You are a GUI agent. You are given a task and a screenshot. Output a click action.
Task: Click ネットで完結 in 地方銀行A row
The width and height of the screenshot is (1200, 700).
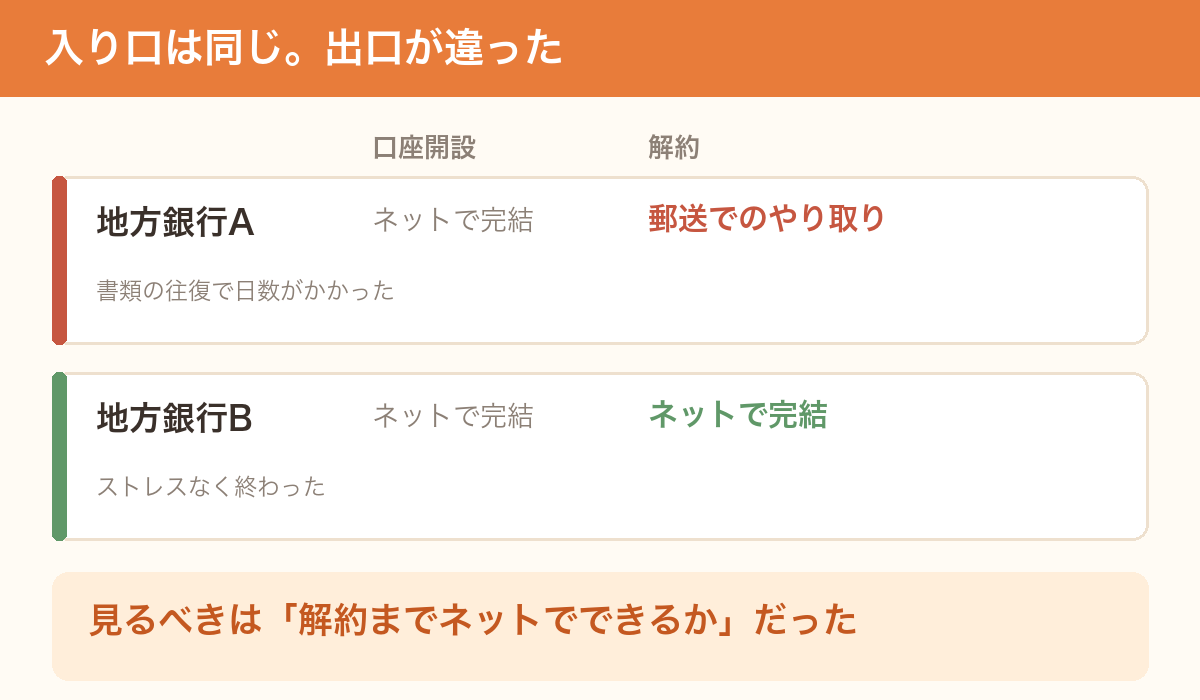pos(453,220)
